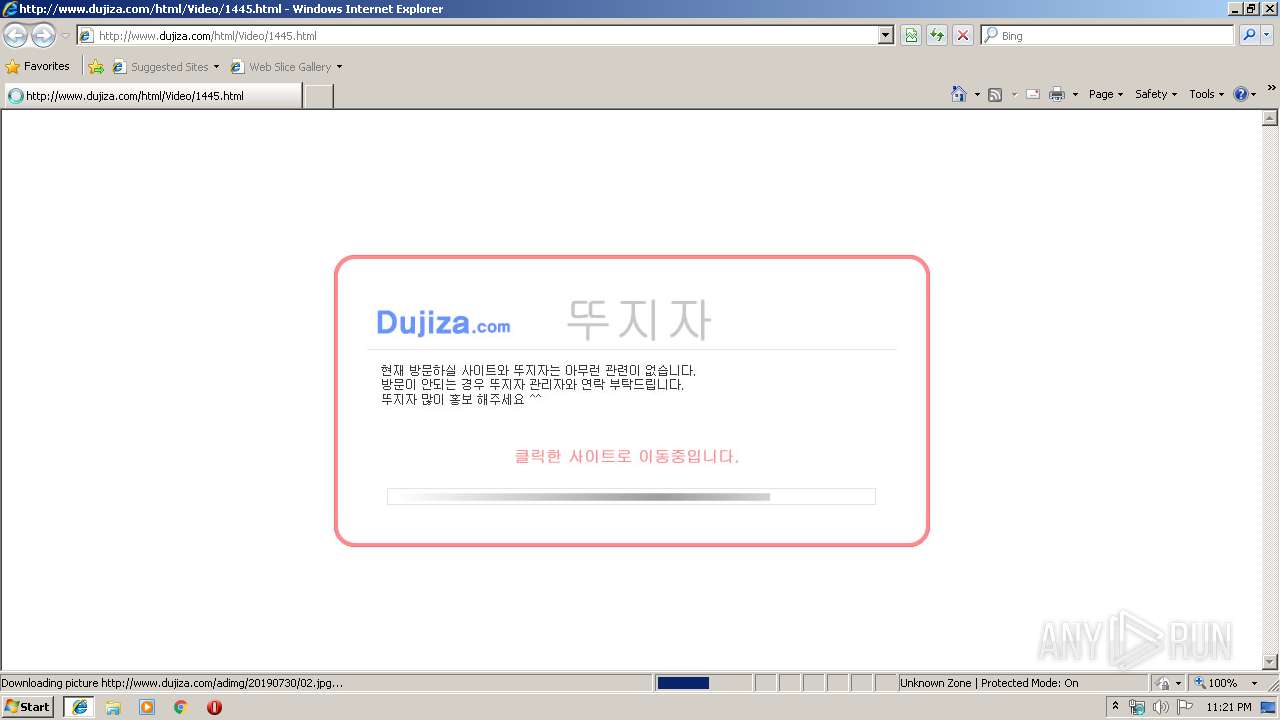
Task: Click the vertical scrollbar up arrow
Action: pos(1271,118)
